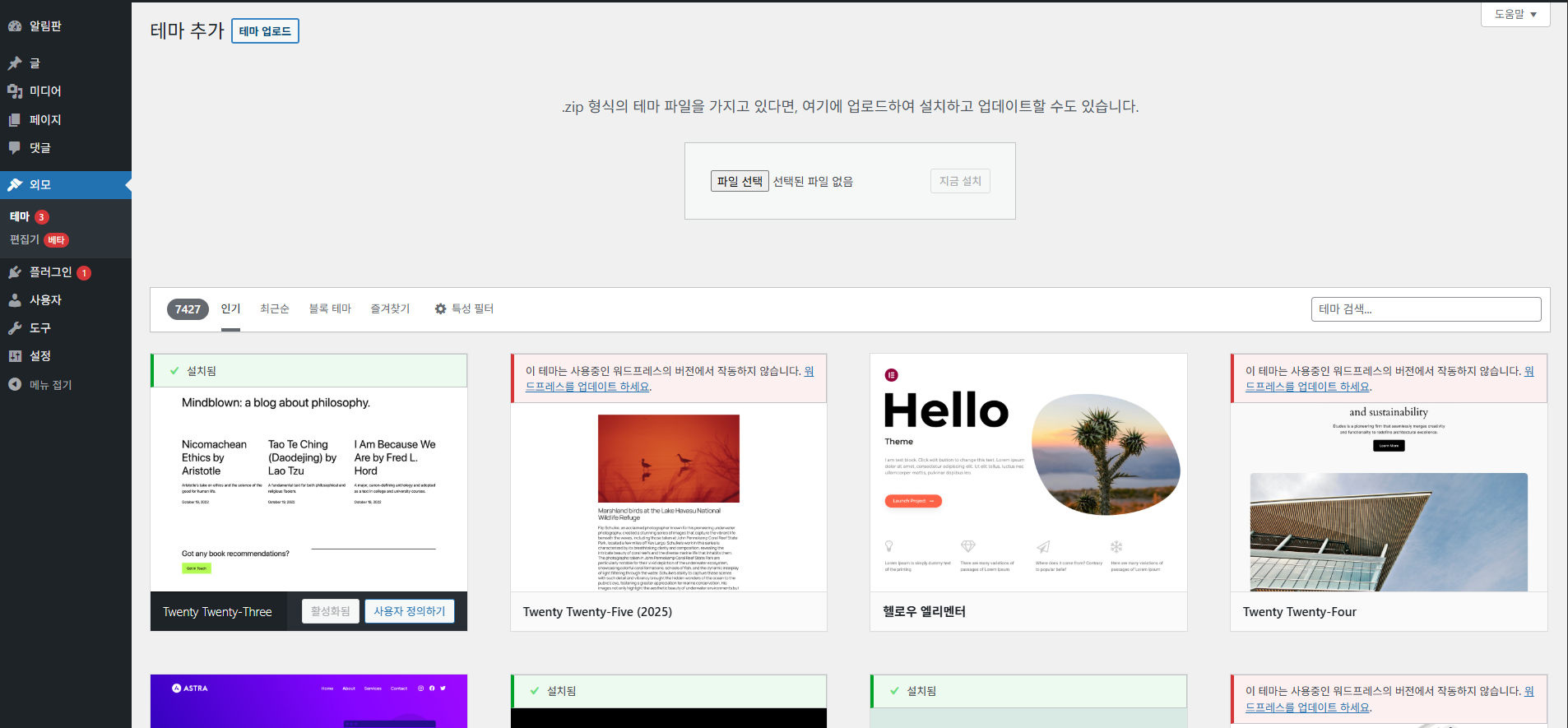Click WordPress update link on Twenty Twenty-Five notice
The width and height of the screenshot is (1568, 728).
[588, 387]
